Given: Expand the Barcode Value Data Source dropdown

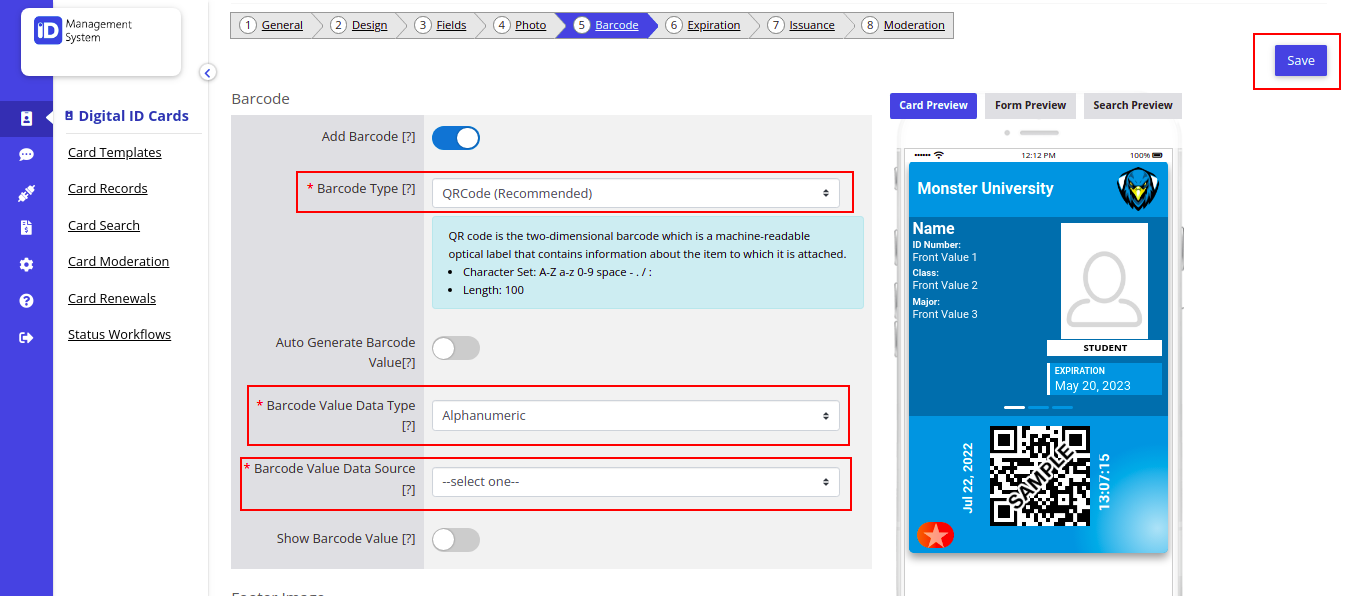Looking at the screenshot, I should pos(635,482).
